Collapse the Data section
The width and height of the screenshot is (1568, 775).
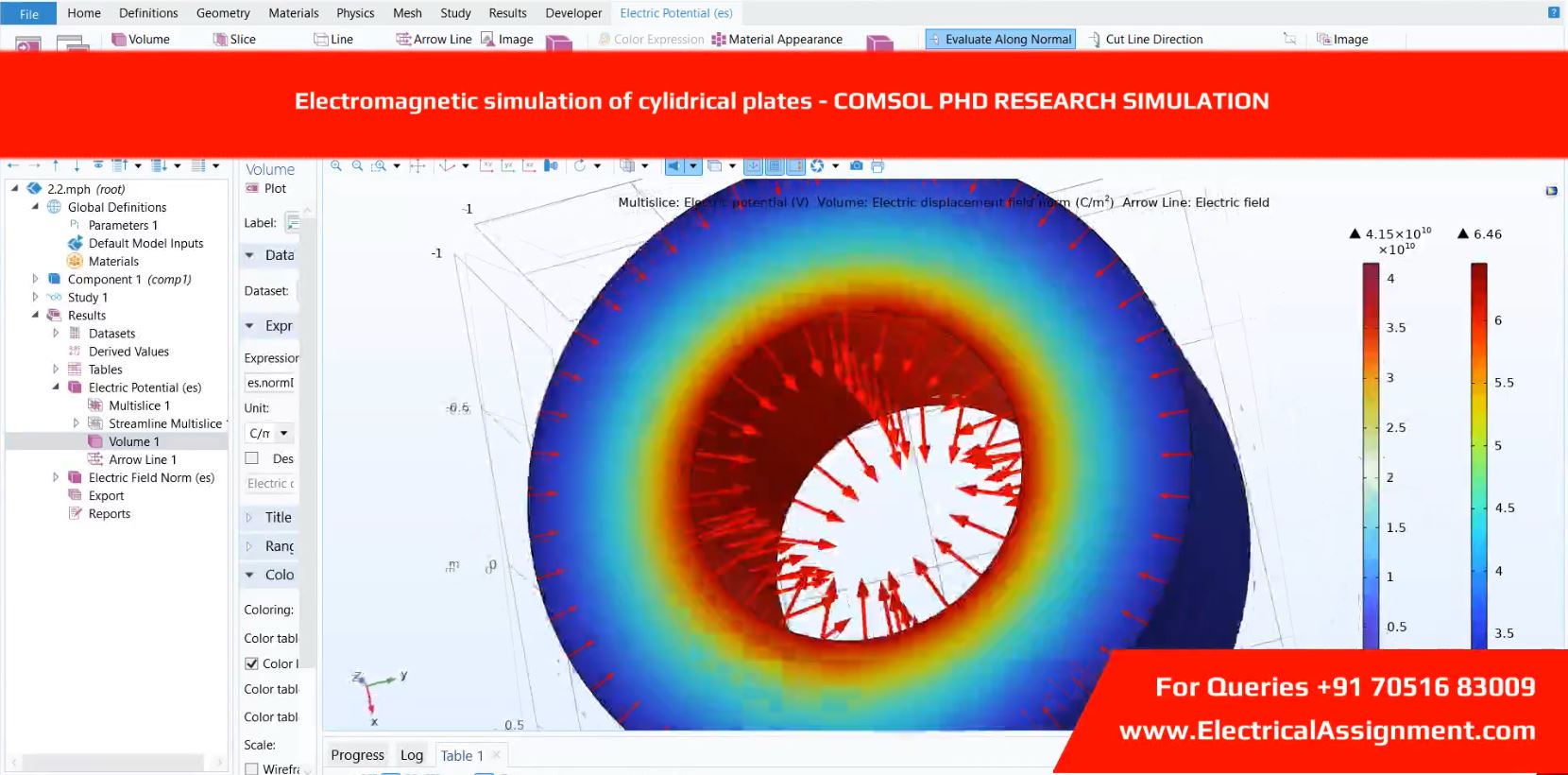[249, 255]
